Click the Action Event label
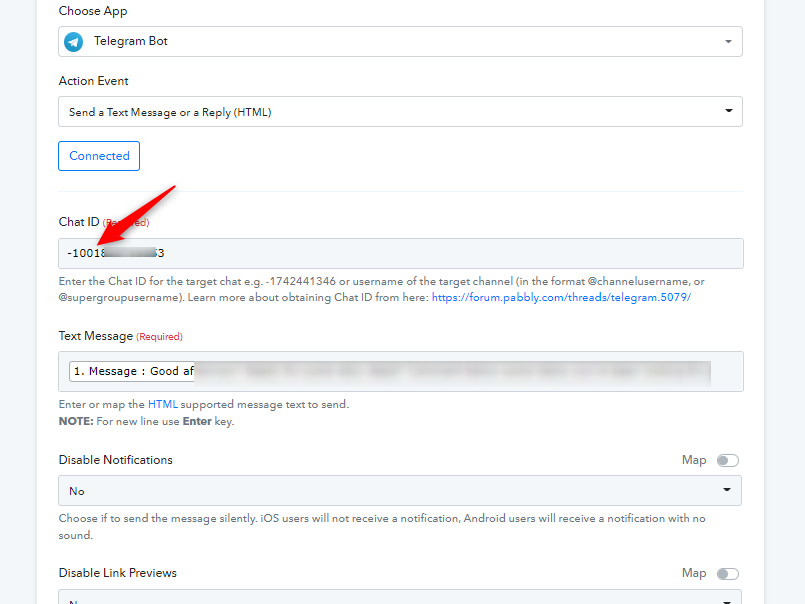The image size is (805, 604). (x=93, y=81)
